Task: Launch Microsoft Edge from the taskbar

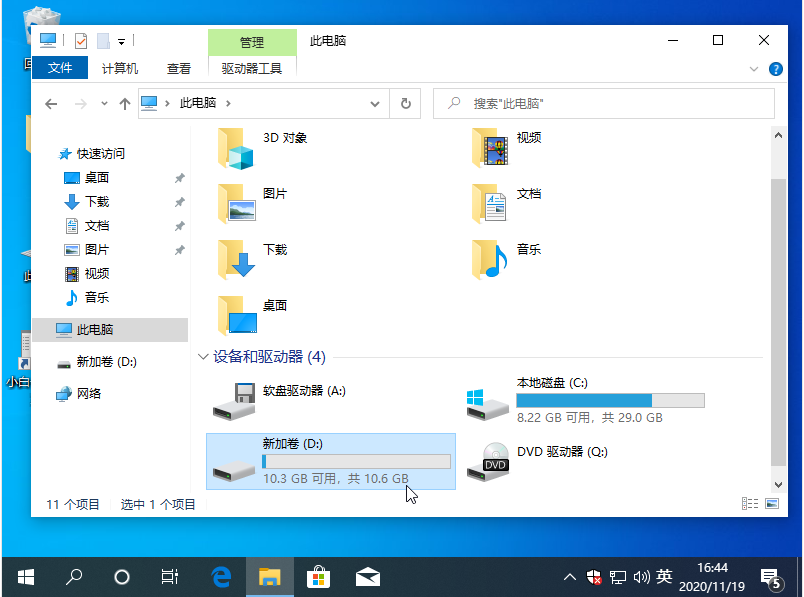Action: [221, 577]
